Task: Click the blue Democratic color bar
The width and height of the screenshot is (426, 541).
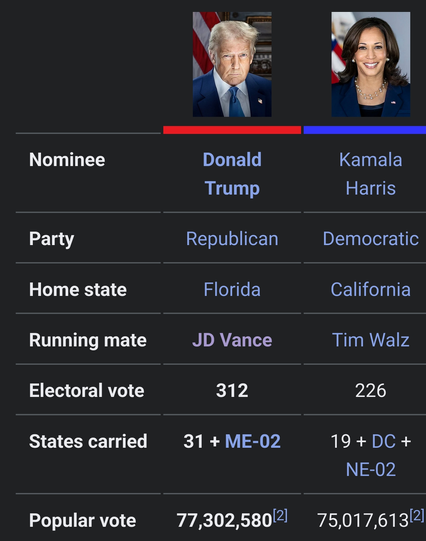Action: tap(365, 130)
